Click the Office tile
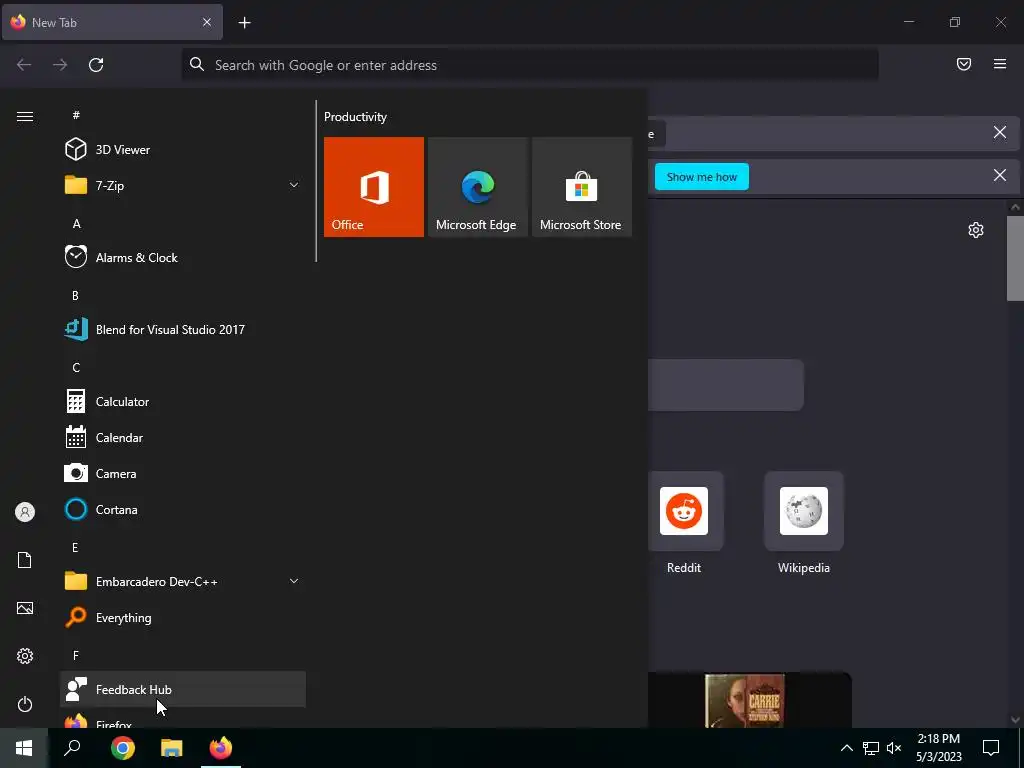The width and height of the screenshot is (1024, 768). pos(374,187)
